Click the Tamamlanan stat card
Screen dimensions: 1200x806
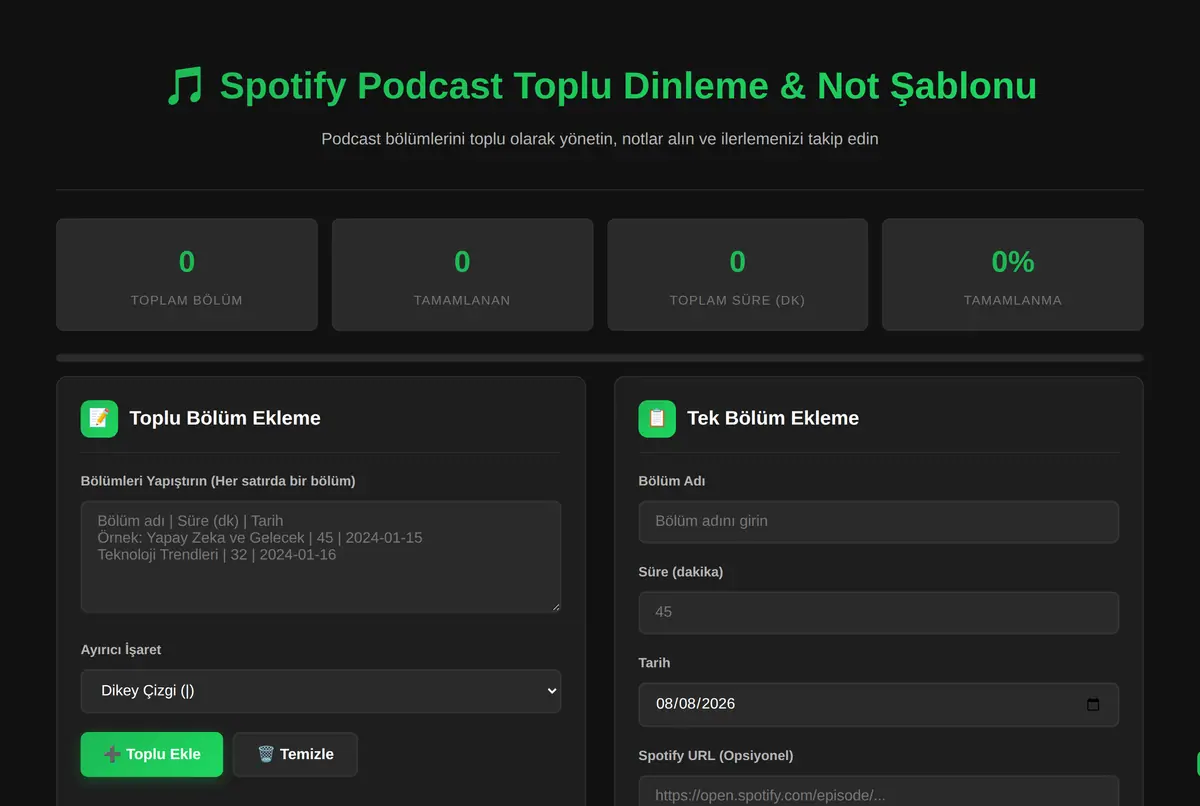(462, 275)
